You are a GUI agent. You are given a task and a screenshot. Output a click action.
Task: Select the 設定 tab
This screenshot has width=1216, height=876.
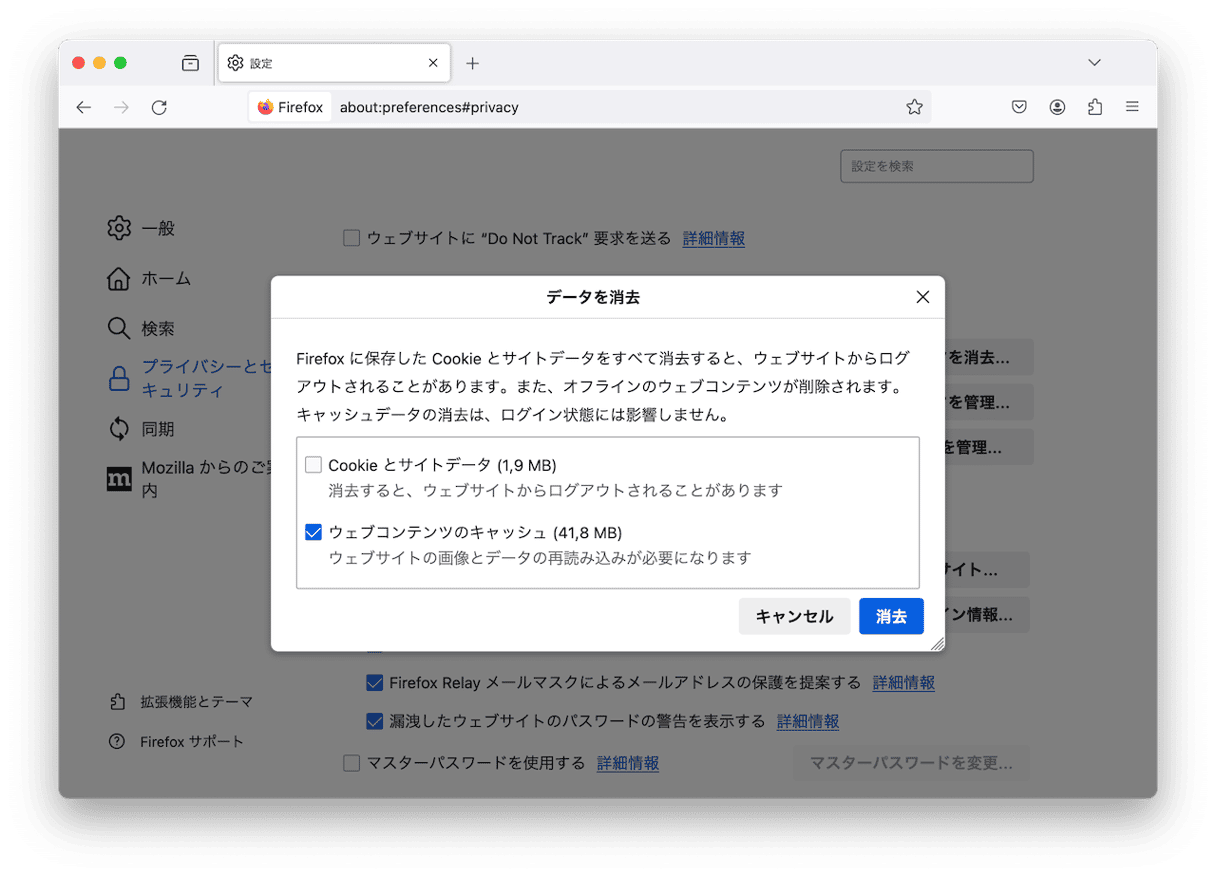tap(320, 63)
